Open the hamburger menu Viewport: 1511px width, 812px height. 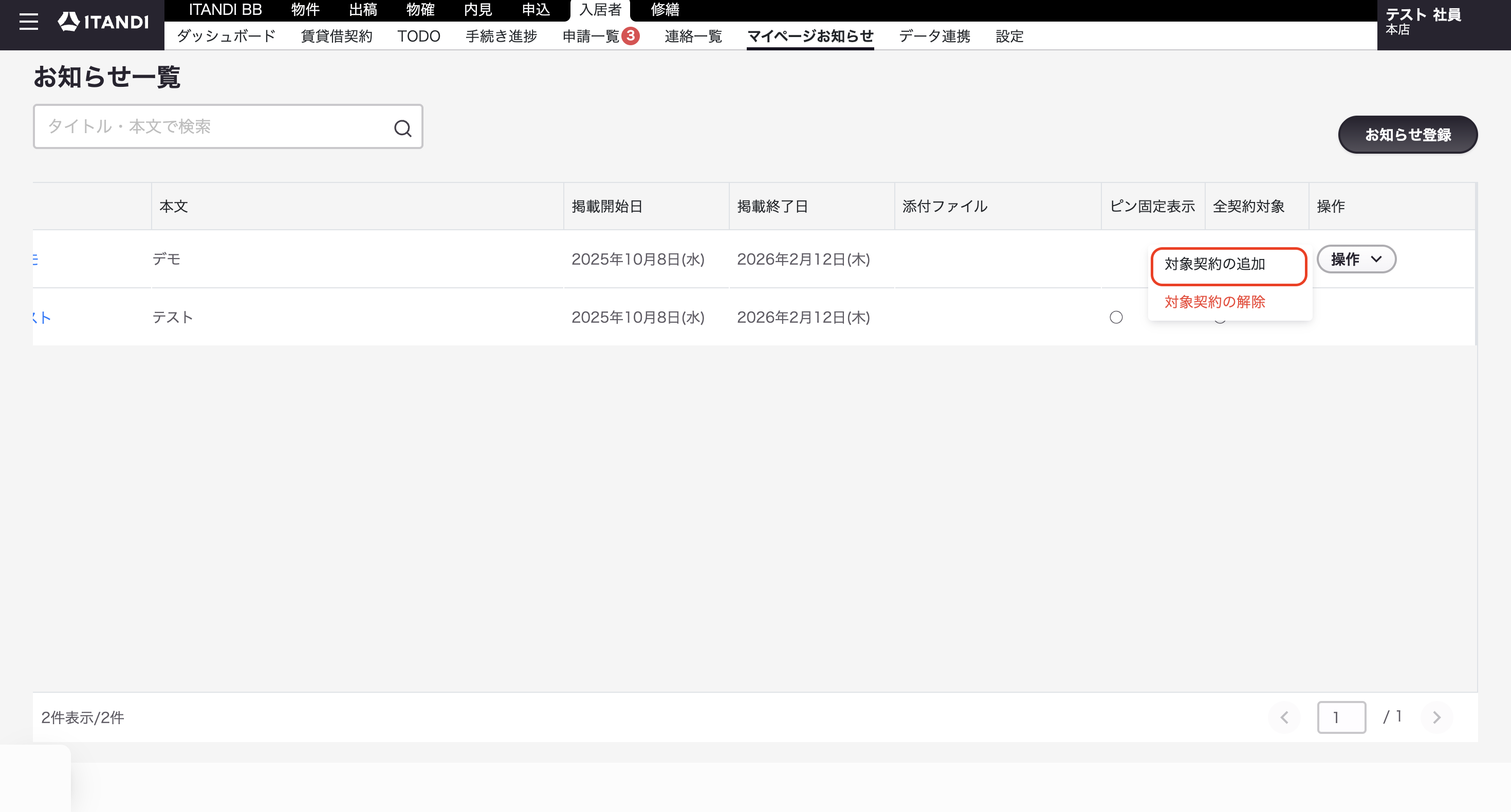(28, 22)
